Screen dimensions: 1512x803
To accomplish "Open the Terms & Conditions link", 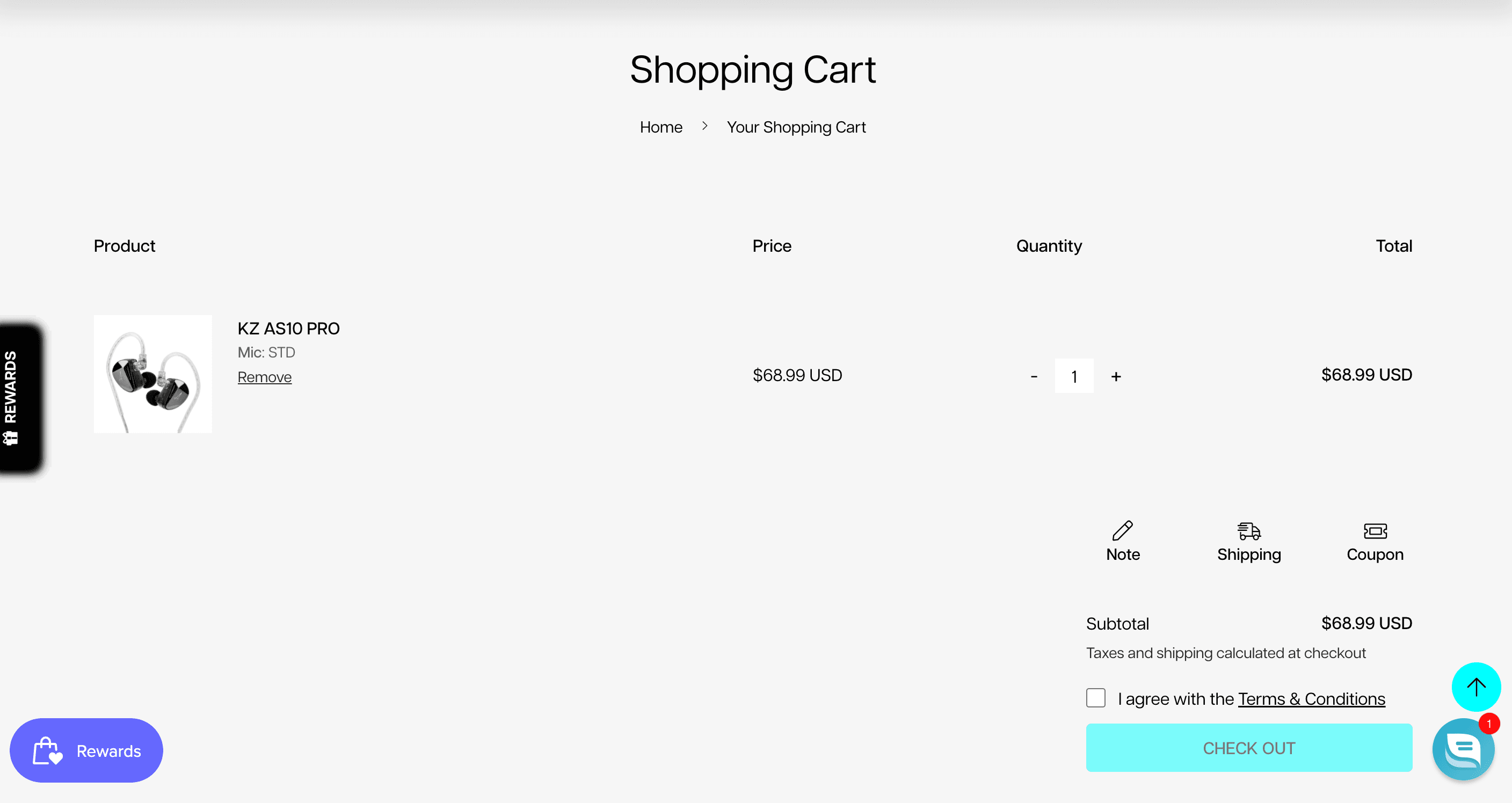I will 1311,698.
